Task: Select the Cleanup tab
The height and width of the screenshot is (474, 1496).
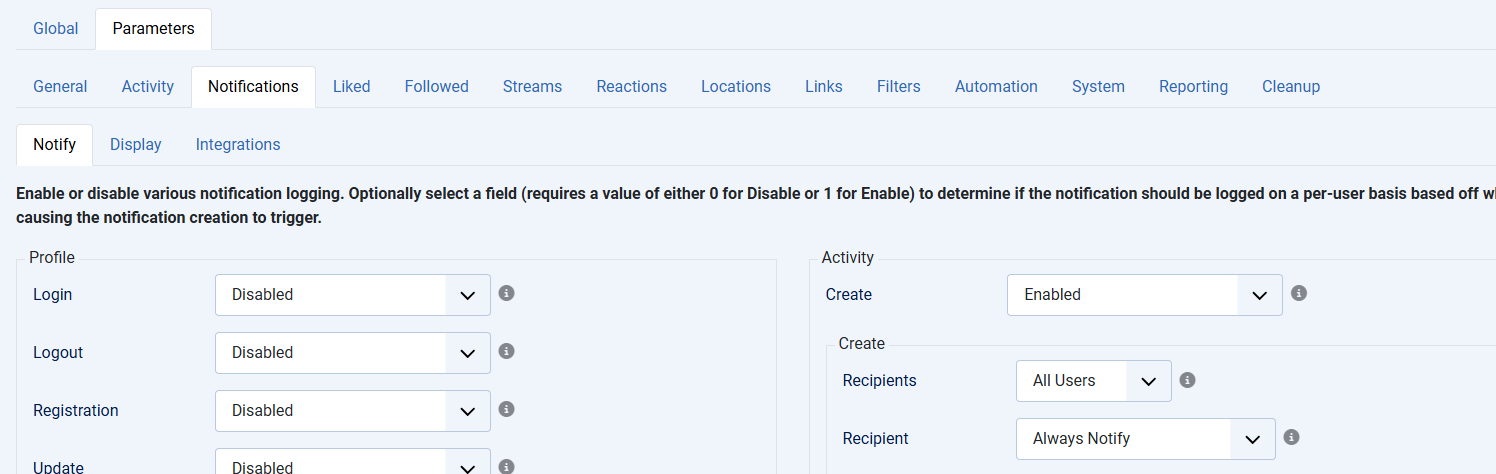Action: (x=1291, y=86)
